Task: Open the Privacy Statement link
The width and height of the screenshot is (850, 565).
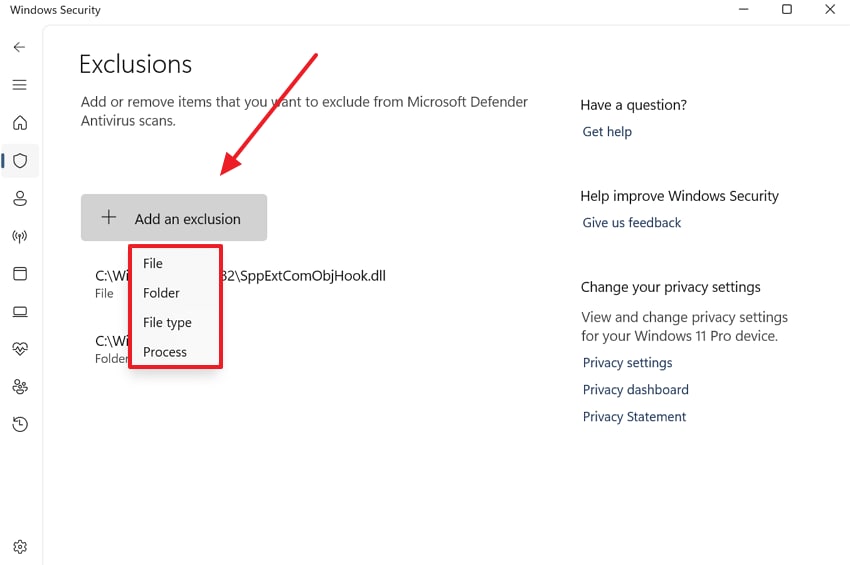Action: tap(634, 417)
